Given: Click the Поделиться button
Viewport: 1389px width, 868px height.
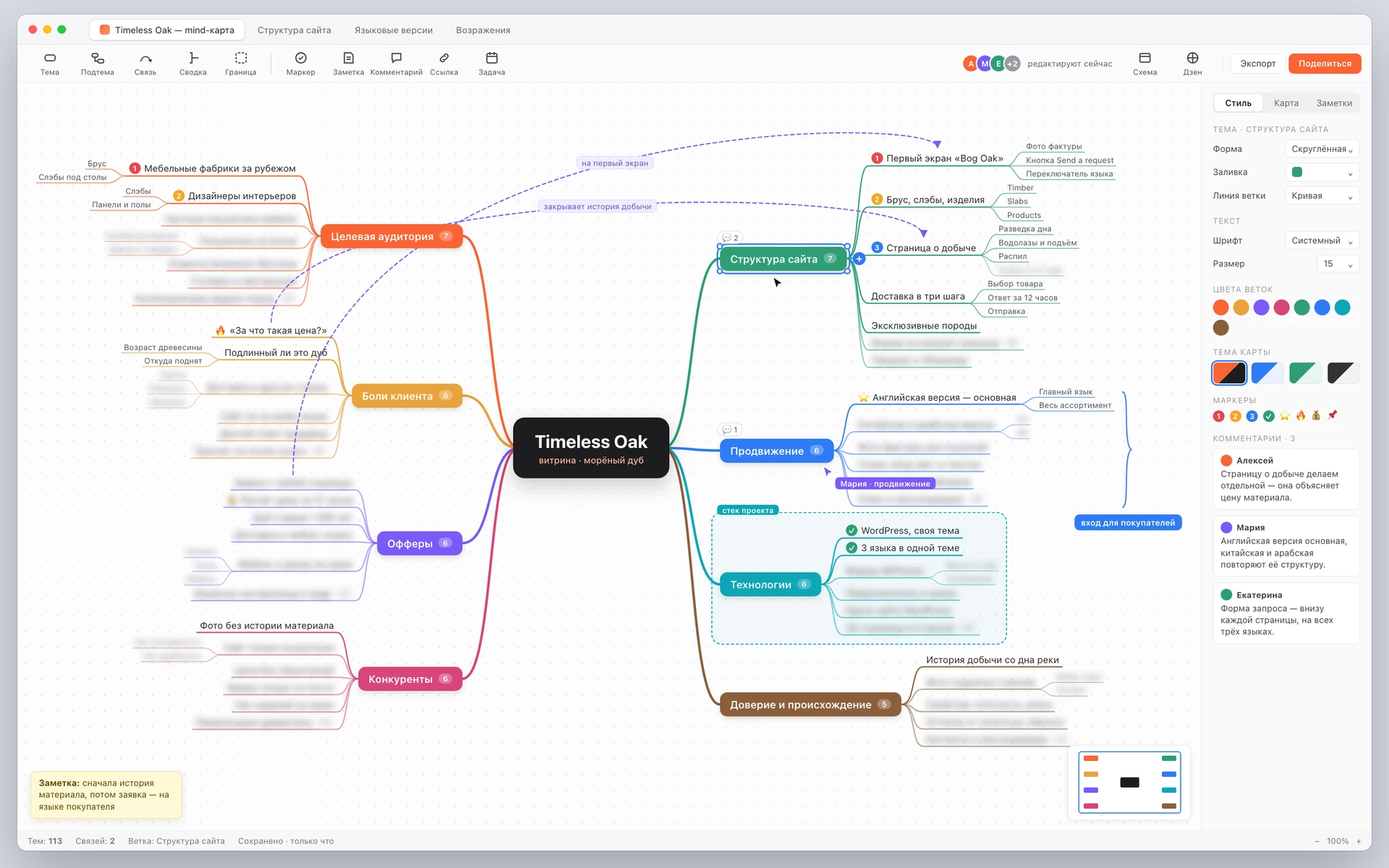Looking at the screenshot, I should tap(1324, 64).
